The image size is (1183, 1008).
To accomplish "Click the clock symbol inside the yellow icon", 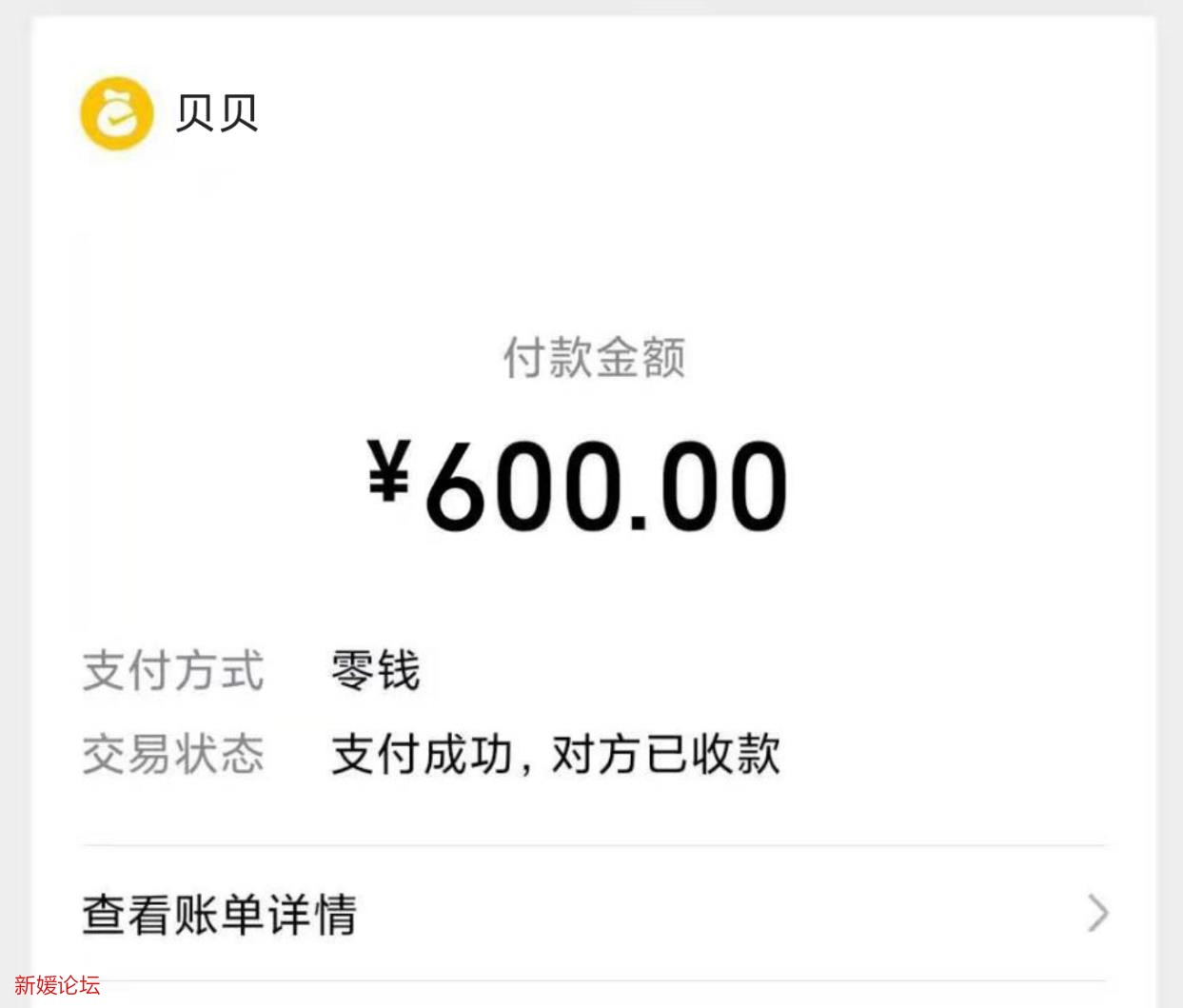I will 116,112.
